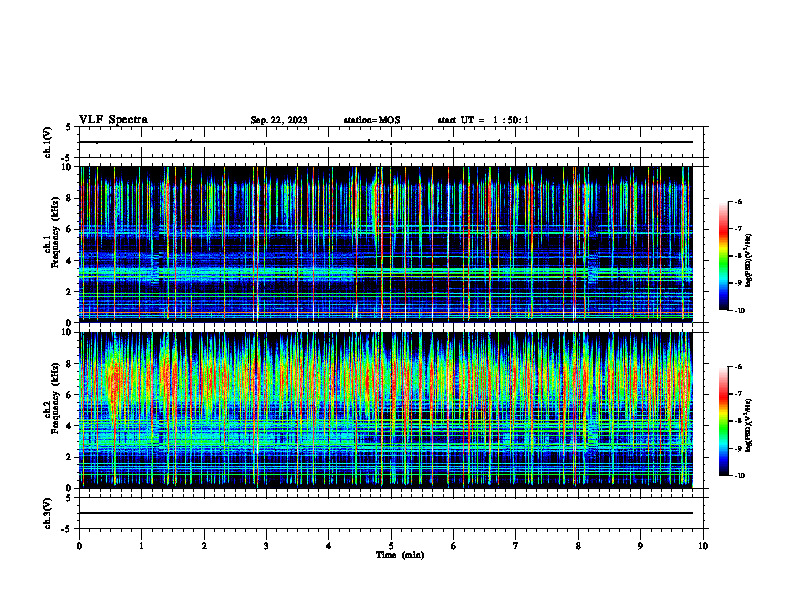792x612 pixels.
Task: Click the ch.2 frequency axis "10" tick
Action: tap(67, 332)
